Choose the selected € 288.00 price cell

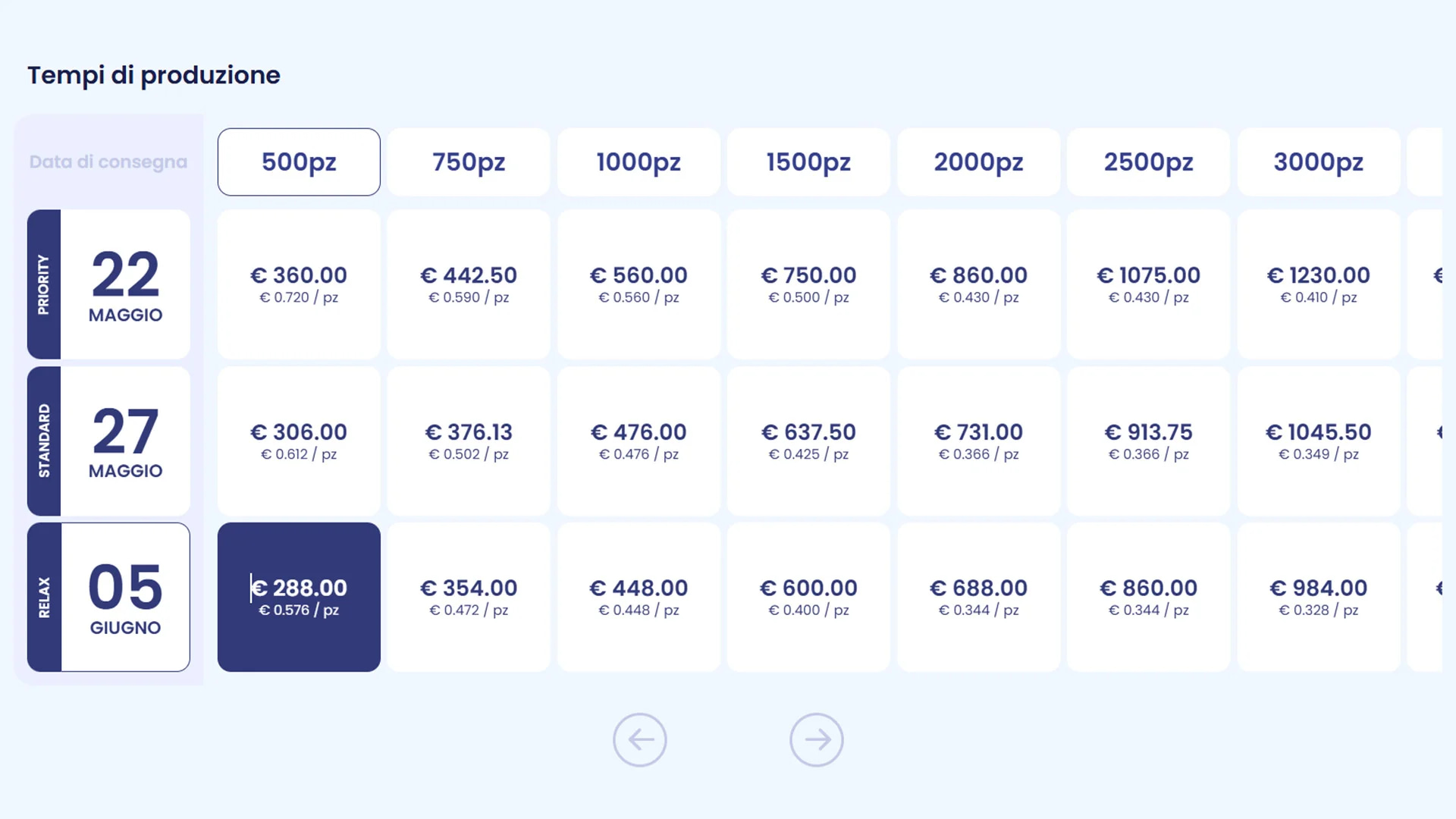[299, 597]
